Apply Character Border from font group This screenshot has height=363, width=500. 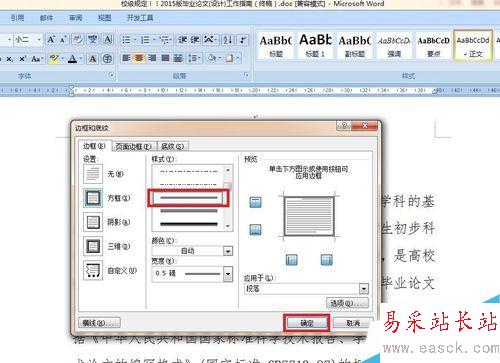(x=108, y=40)
